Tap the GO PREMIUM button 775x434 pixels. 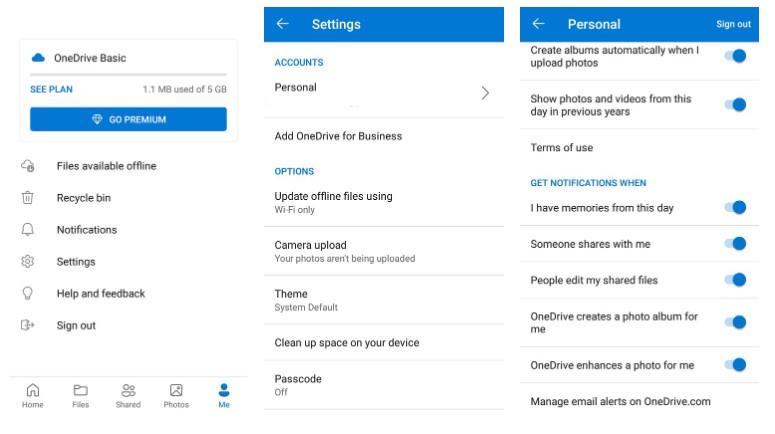click(x=129, y=119)
